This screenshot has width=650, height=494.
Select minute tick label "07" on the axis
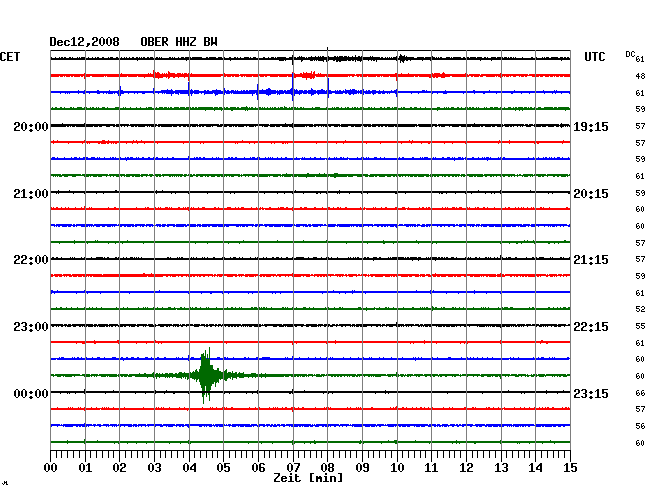(293, 467)
